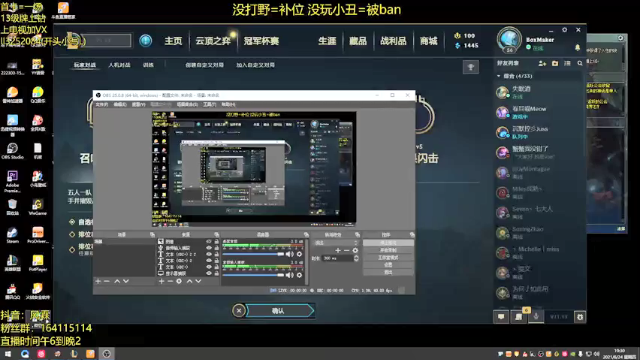Remove the scene transition with minus icon
The height and width of the screenshot is (360, 640).
tap(347, 251)
